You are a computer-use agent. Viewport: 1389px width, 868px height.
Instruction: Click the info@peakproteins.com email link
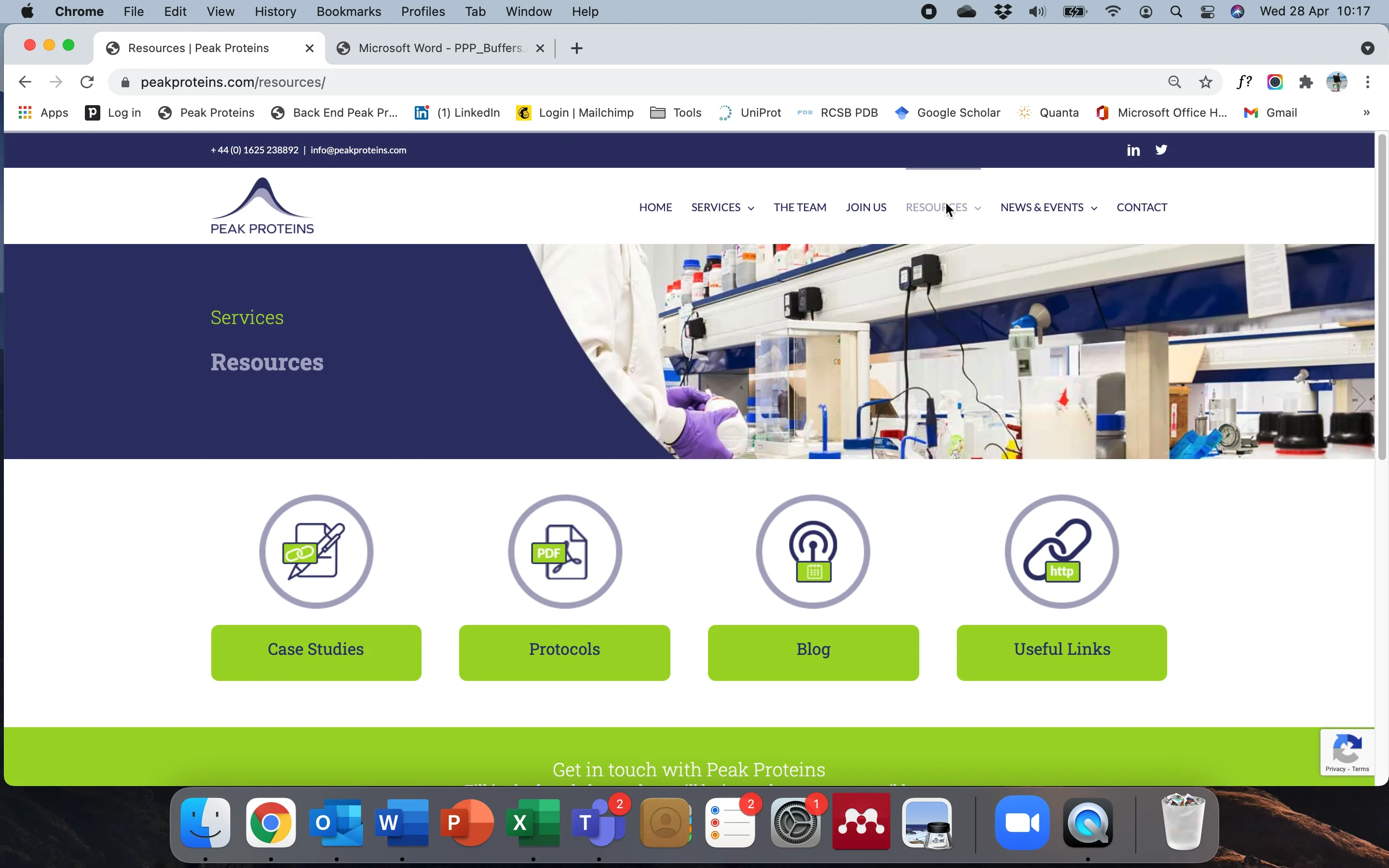(x=358, y=150)
